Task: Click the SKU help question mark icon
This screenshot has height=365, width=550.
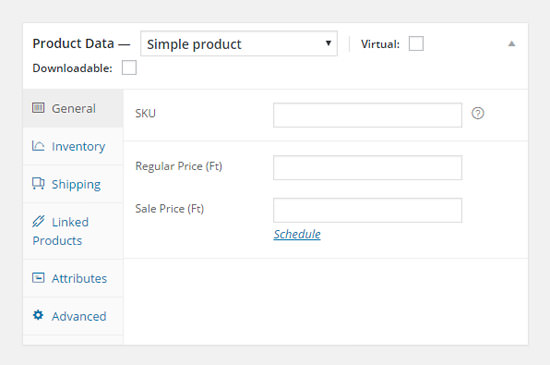Action: pyautogui.click(x=478, y=113)
